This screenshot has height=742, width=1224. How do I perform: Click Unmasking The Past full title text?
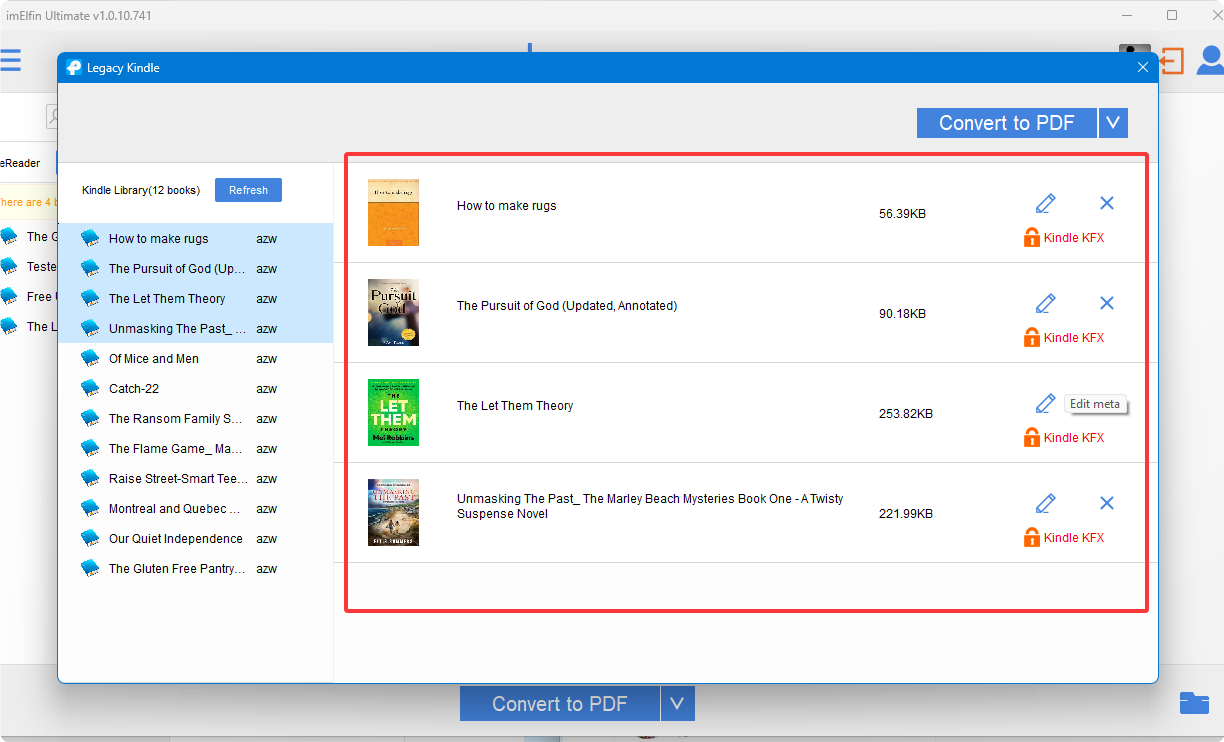pos(650,506)
